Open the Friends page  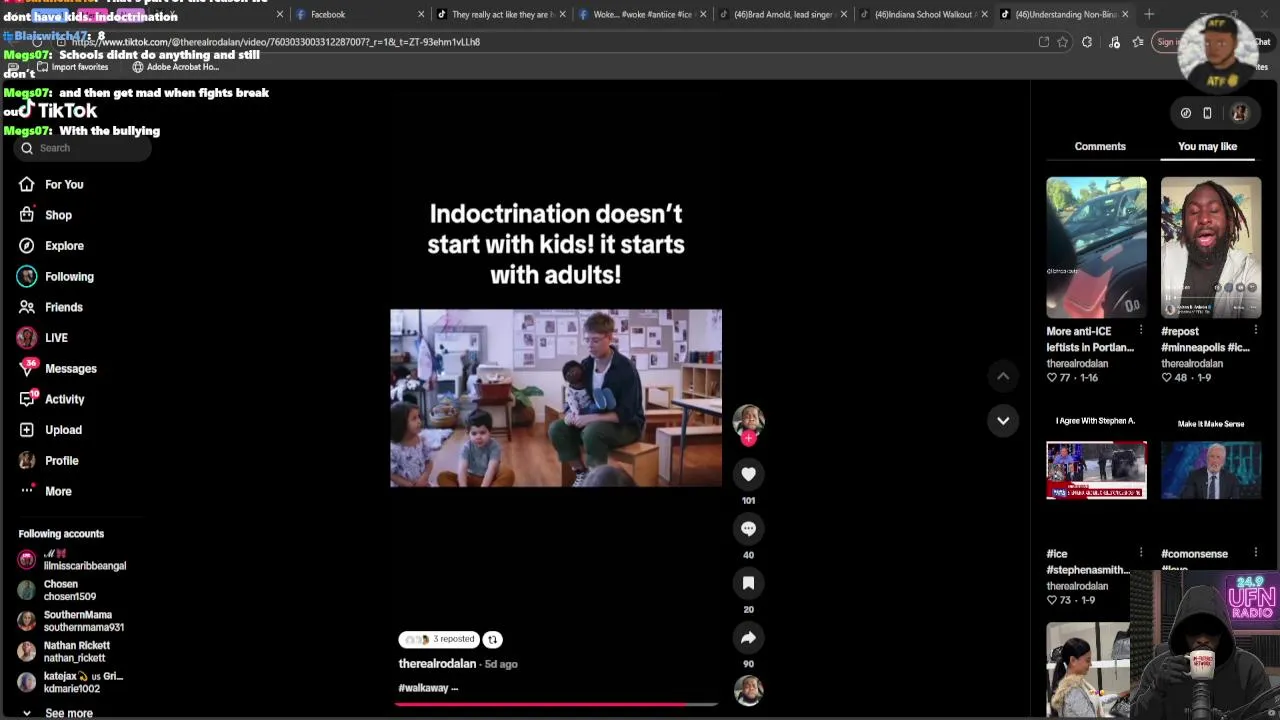51,307
